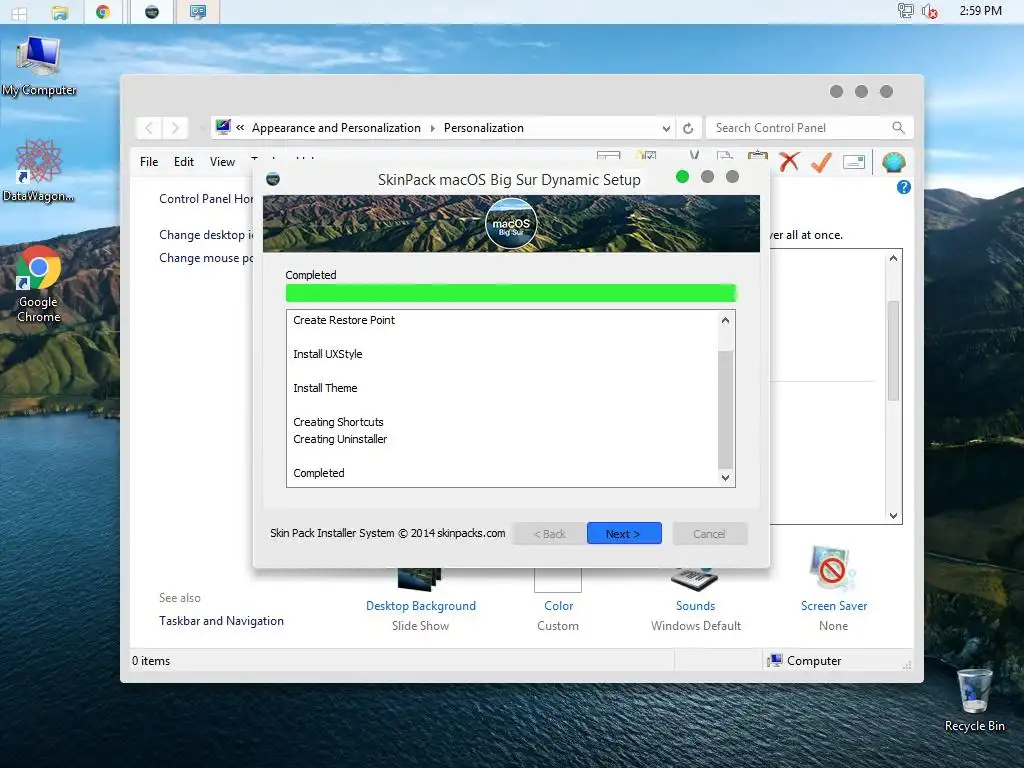
Task: Select the Google Chrome desktop shortcut
Action: point(39,284)
